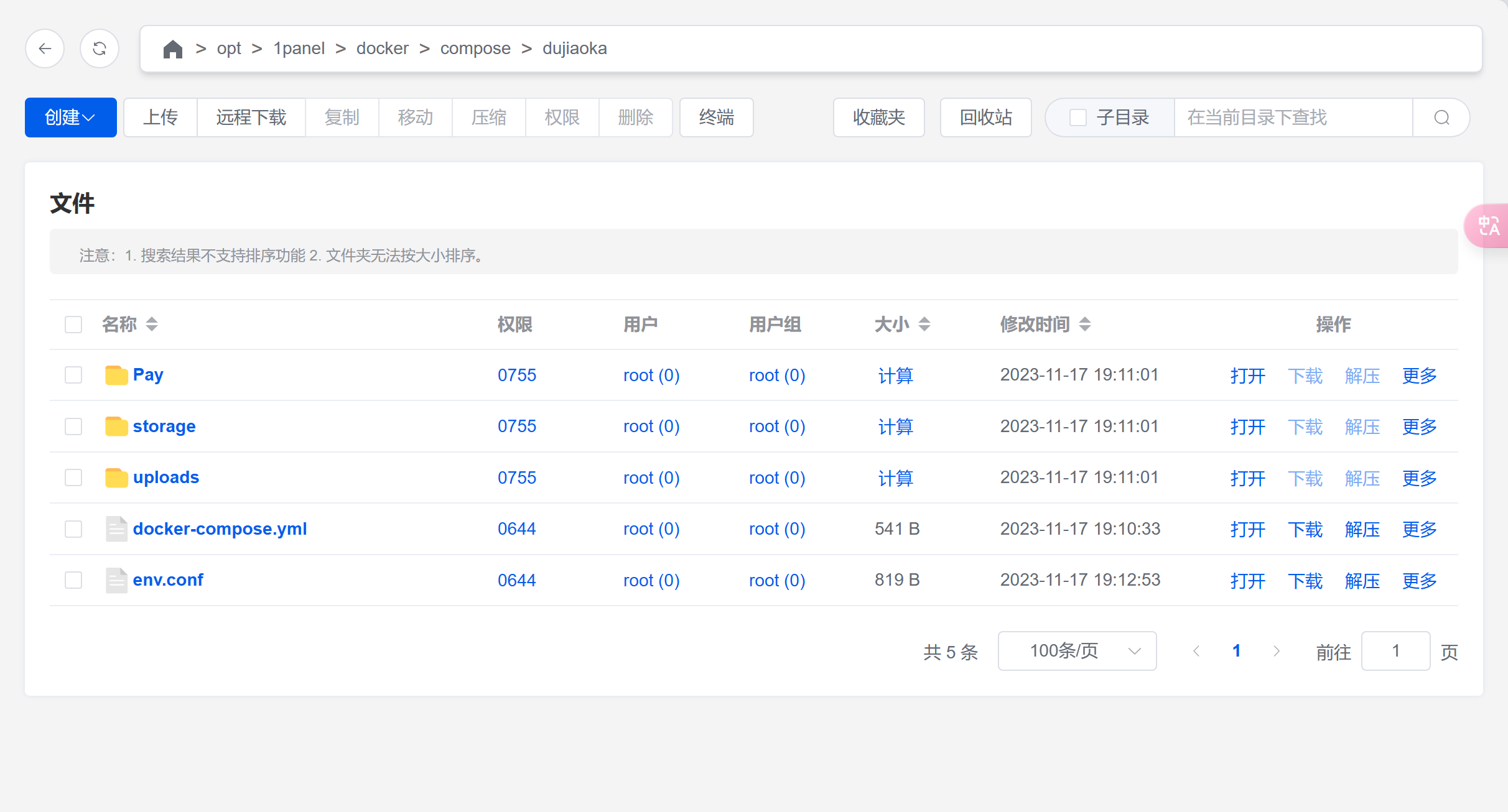Open the pink translate floating icon
Image resolution: width=1508 pixels, height=812 pixels.
[x=1489, y=226]
